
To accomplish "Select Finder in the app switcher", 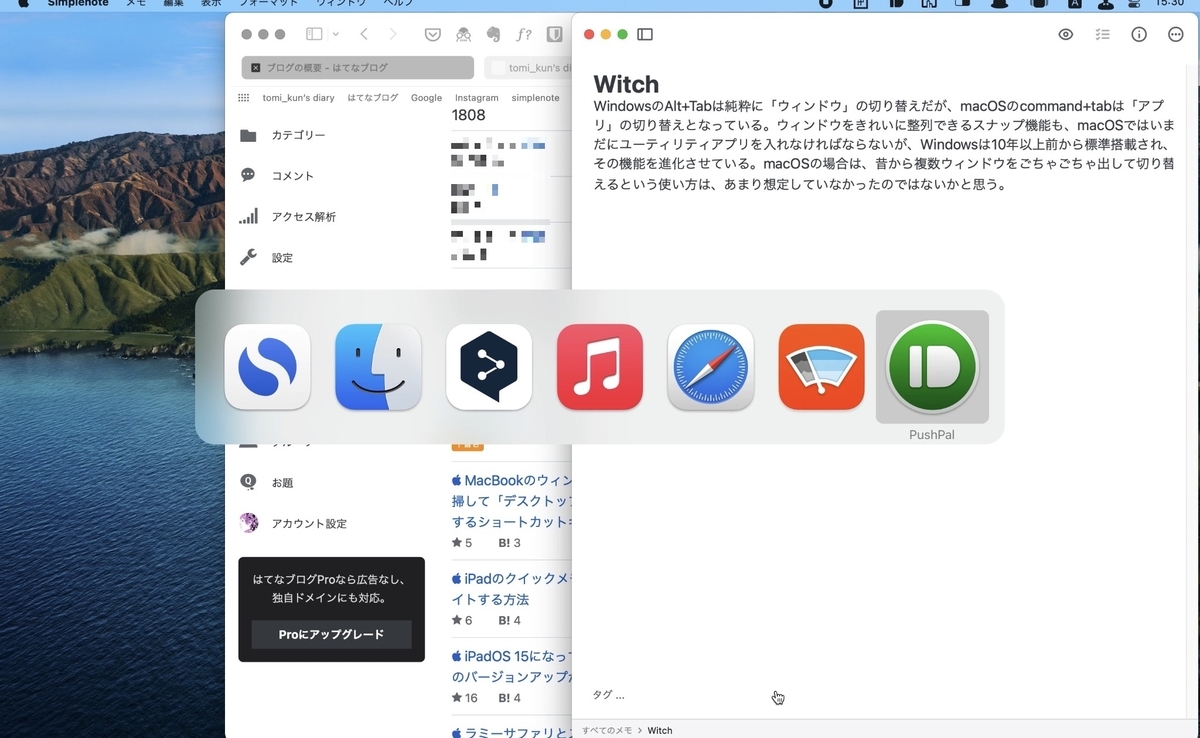I will [378, 367].
